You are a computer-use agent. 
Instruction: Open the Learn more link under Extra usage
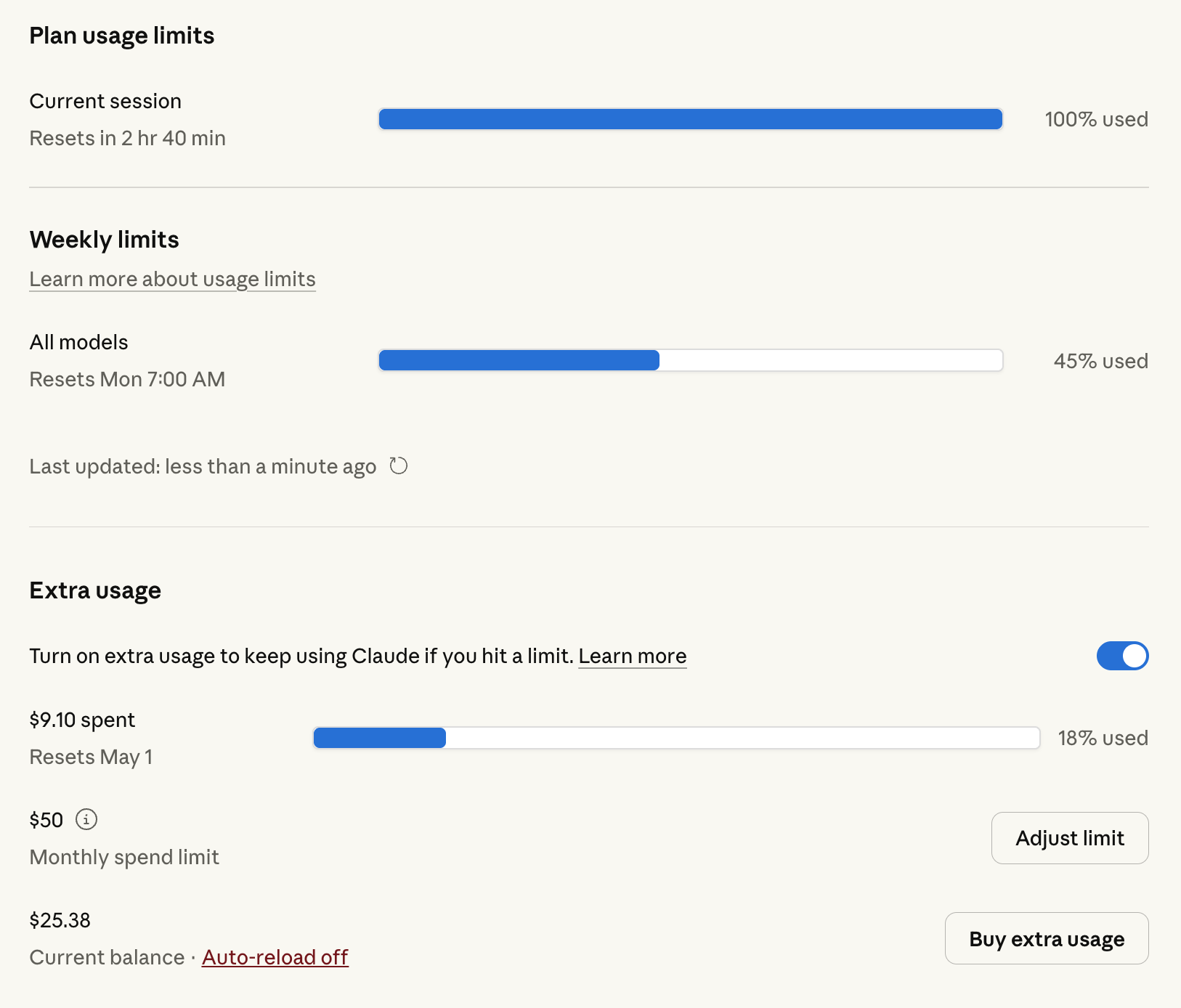pyautogui.click(x=633, y=656)
